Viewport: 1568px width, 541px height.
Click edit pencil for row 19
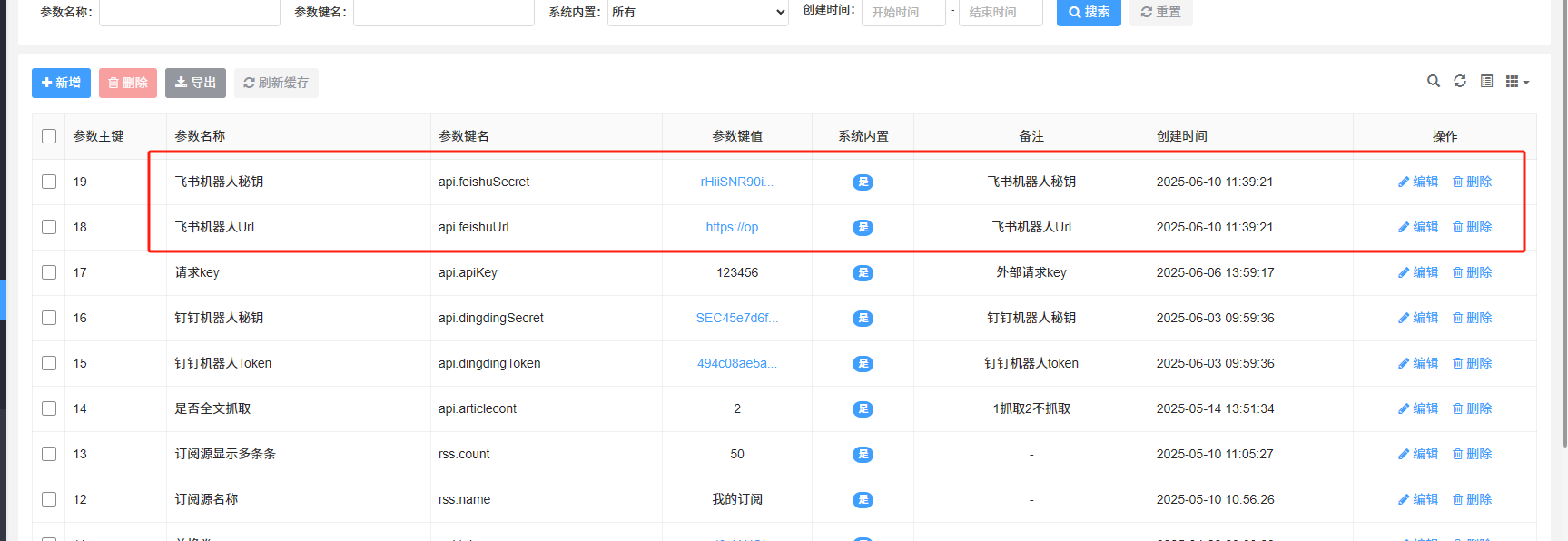1418,182
